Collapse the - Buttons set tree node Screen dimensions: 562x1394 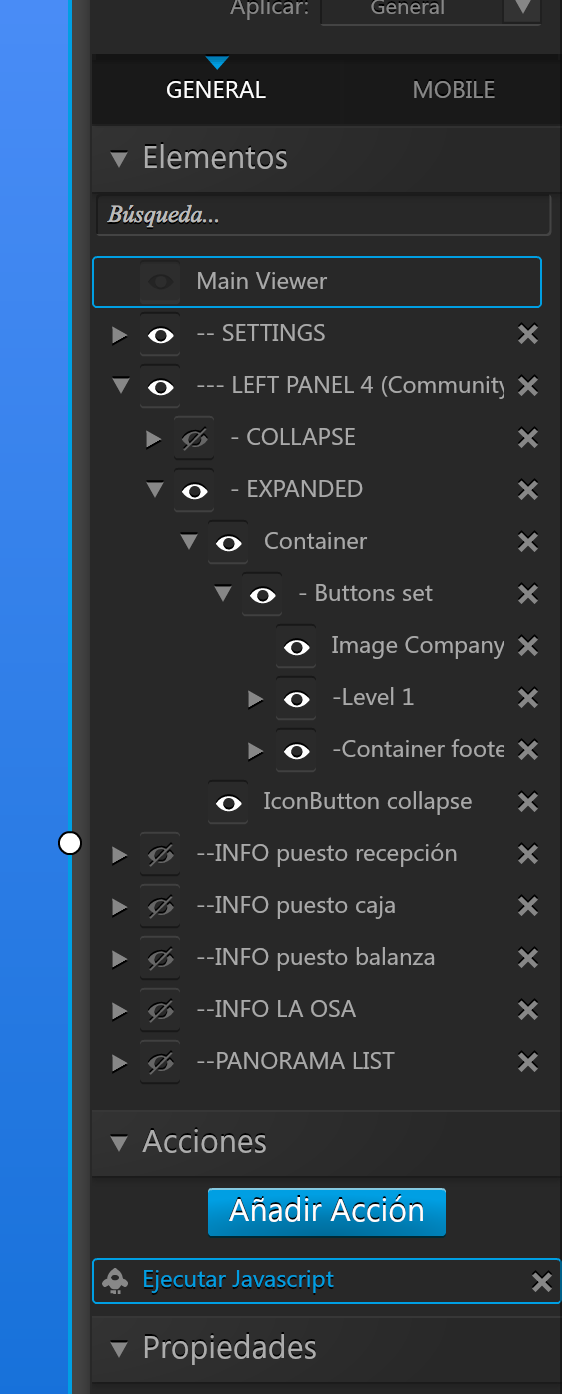(222, 594)
